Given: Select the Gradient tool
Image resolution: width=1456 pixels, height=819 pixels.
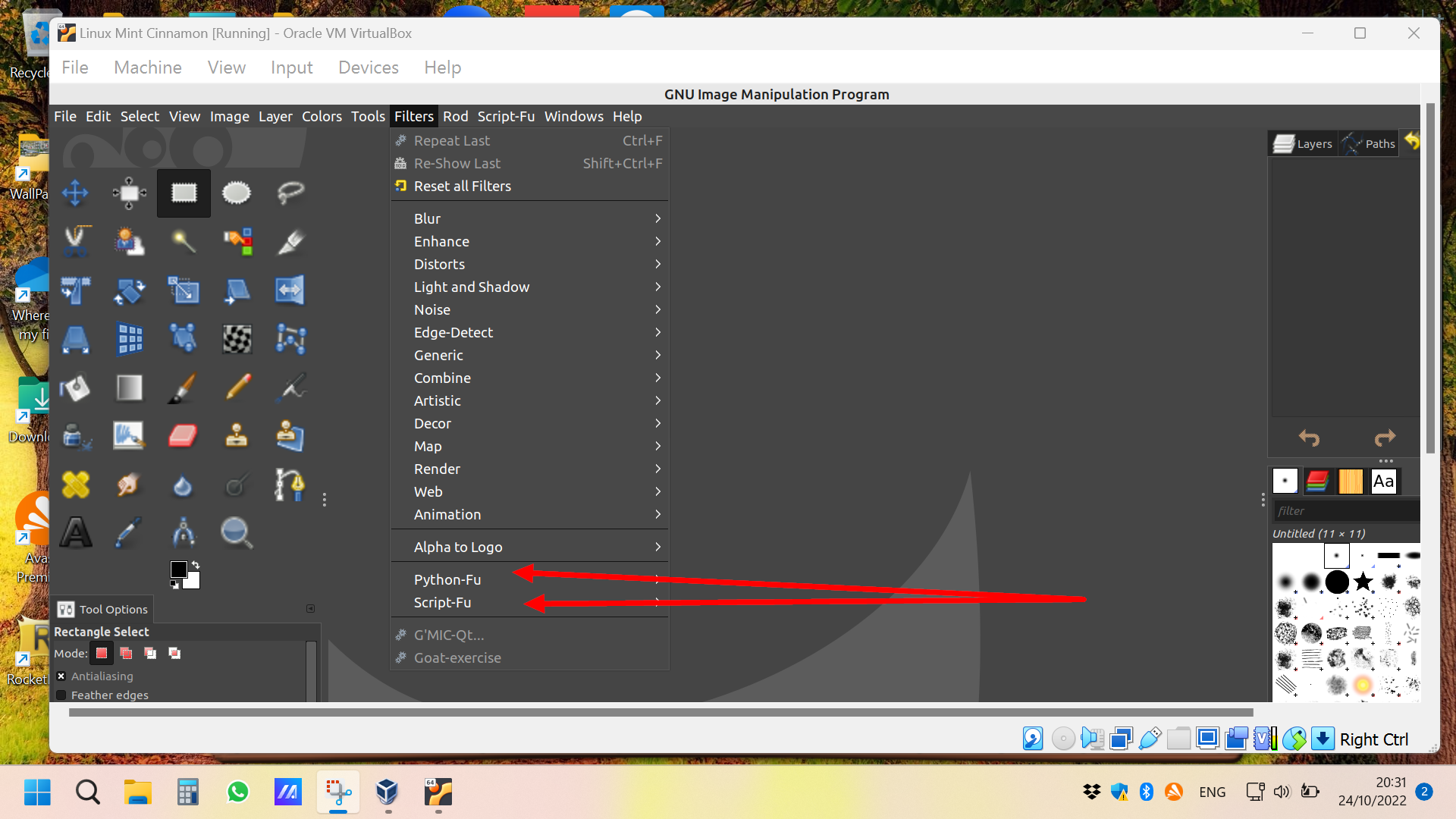Looking at the screenshot, I should 130,388.
